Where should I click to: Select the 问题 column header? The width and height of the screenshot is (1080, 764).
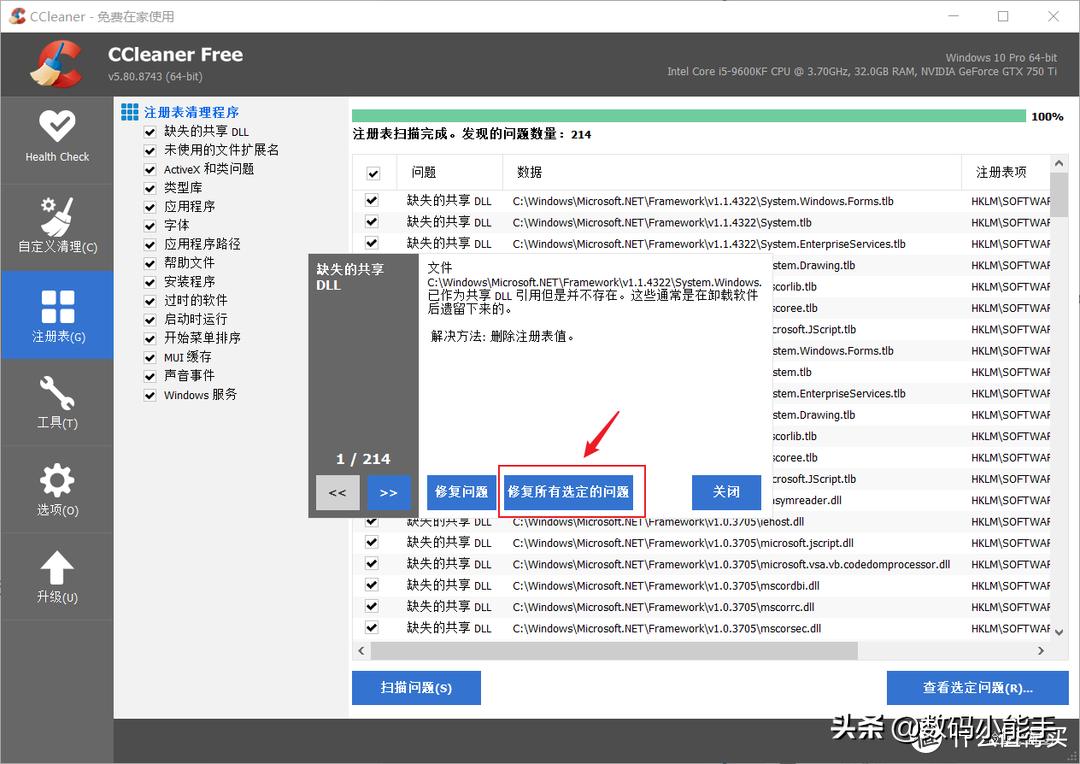pos(422,172)
